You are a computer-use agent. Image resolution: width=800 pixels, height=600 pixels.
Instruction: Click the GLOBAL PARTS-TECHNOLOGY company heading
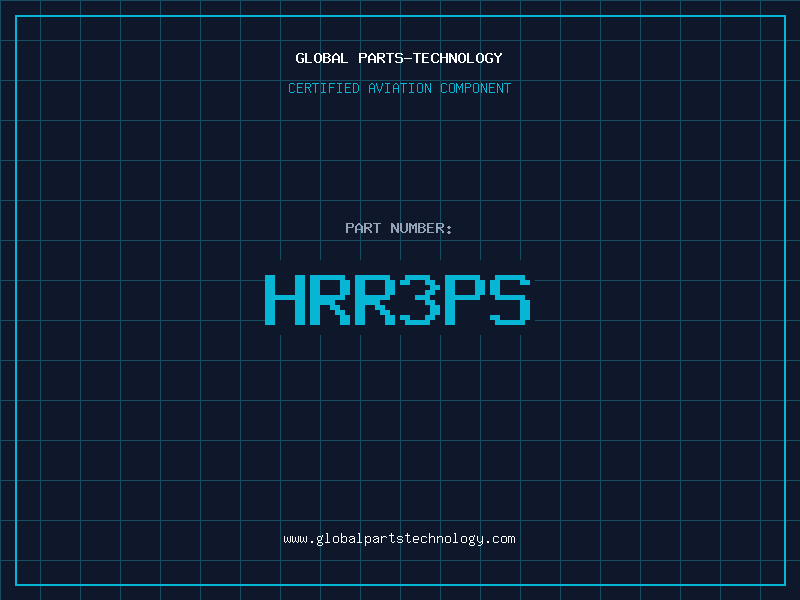[399, 58]
